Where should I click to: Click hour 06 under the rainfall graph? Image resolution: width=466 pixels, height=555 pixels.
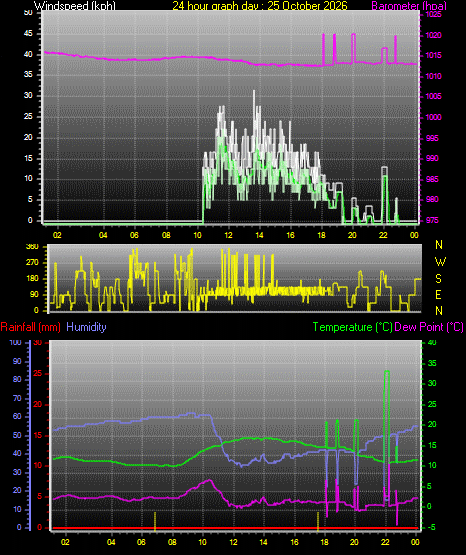point(141,542)
